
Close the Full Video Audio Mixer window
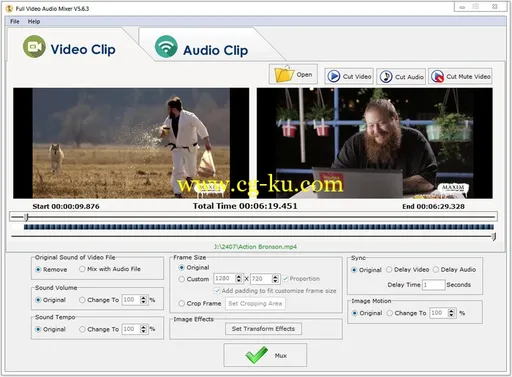click(495, 7)
